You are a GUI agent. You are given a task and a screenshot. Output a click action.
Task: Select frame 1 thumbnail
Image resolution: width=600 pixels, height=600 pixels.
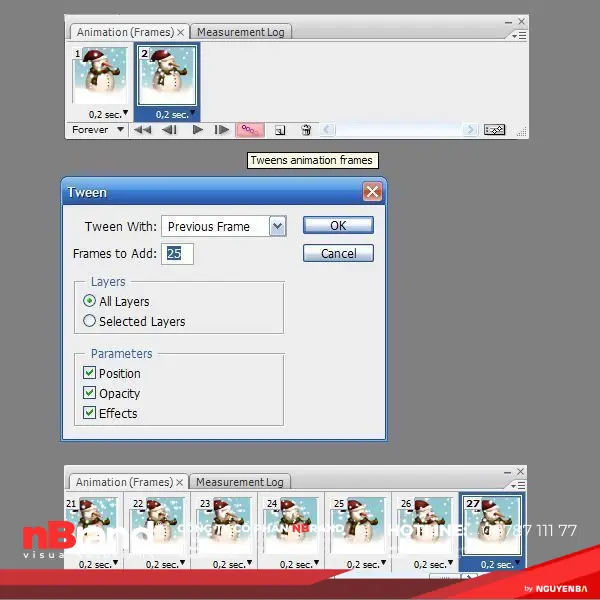tap(100, 76)
